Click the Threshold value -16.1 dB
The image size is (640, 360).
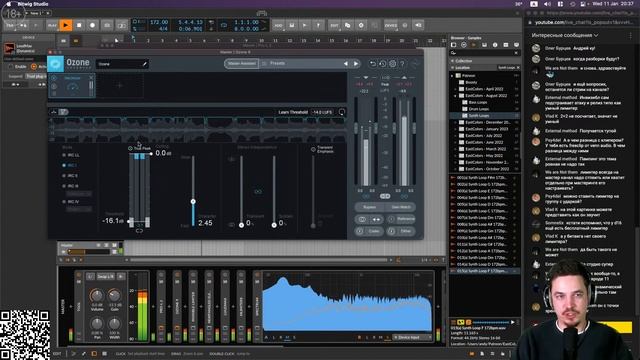pos(113,221)
